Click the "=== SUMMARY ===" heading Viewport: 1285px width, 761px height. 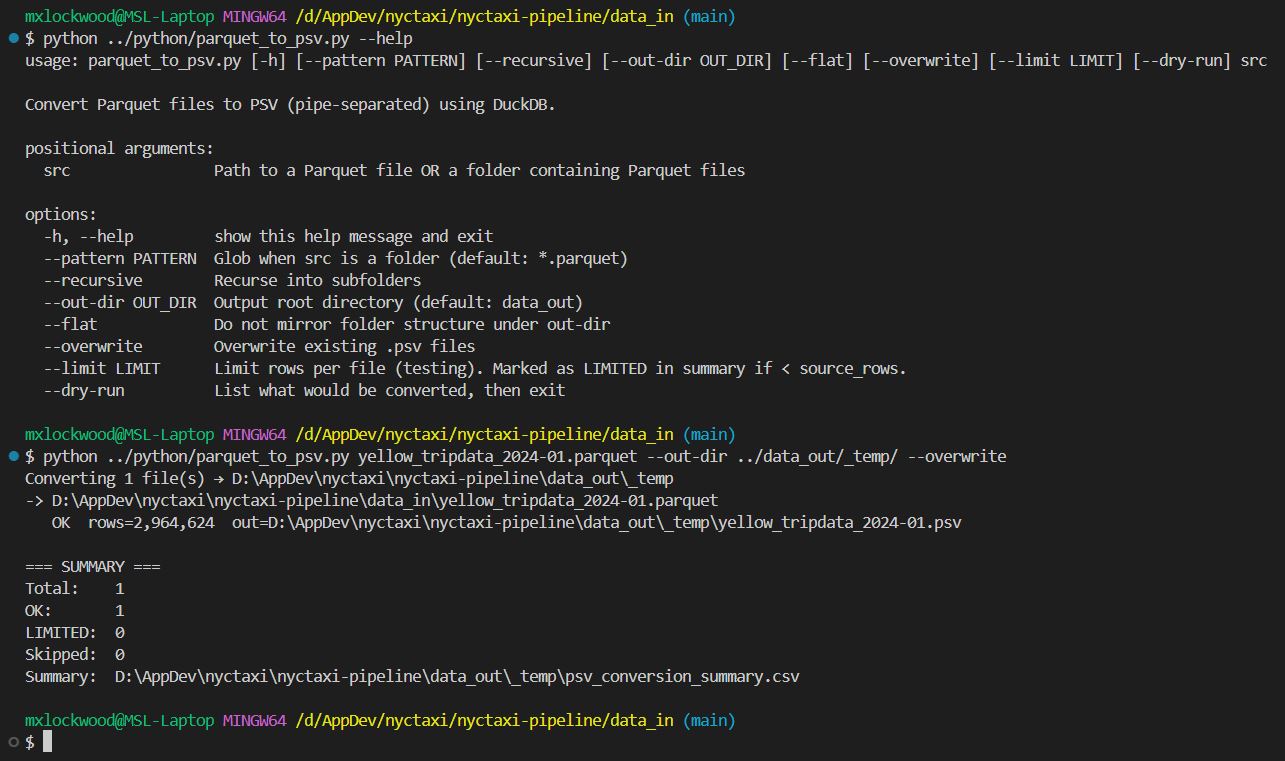point(92,566)
